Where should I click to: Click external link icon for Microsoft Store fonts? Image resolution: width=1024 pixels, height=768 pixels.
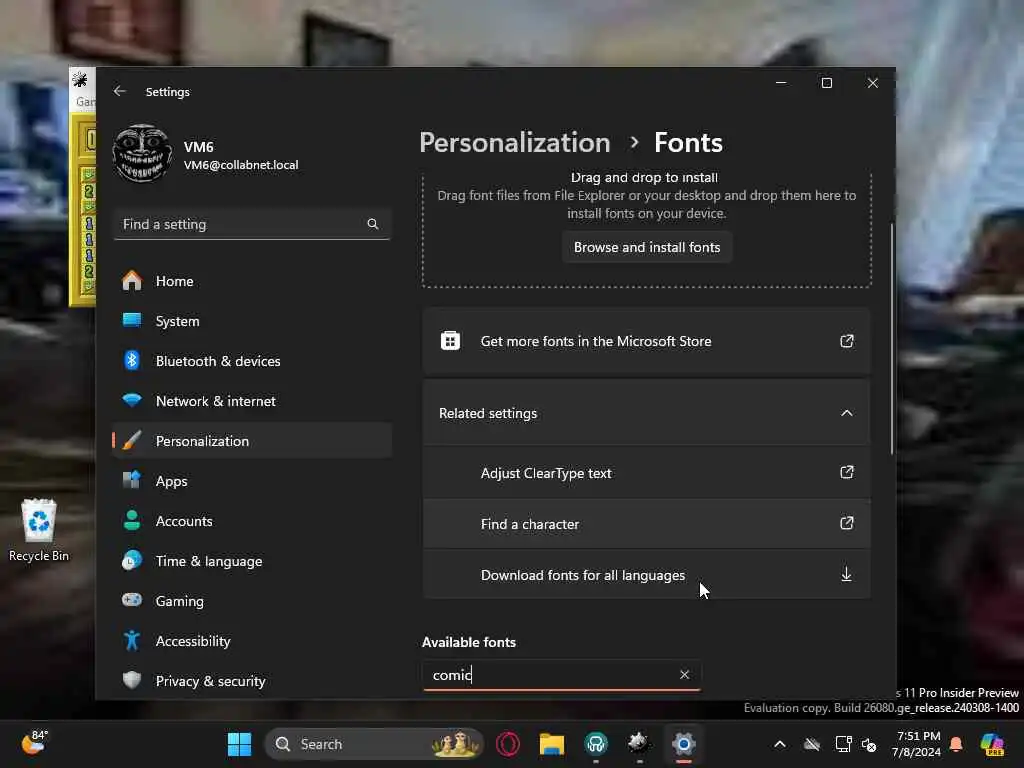[847, 341]
